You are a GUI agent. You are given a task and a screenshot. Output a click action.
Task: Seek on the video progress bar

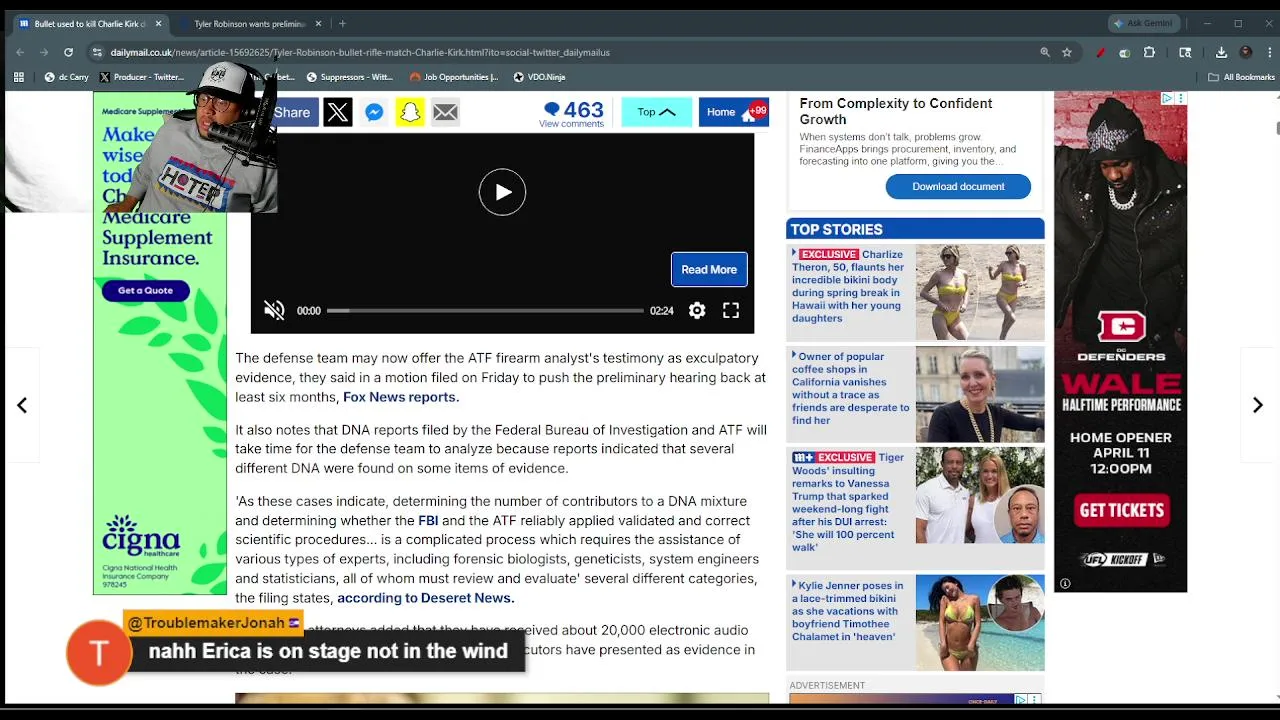point(485,311)
